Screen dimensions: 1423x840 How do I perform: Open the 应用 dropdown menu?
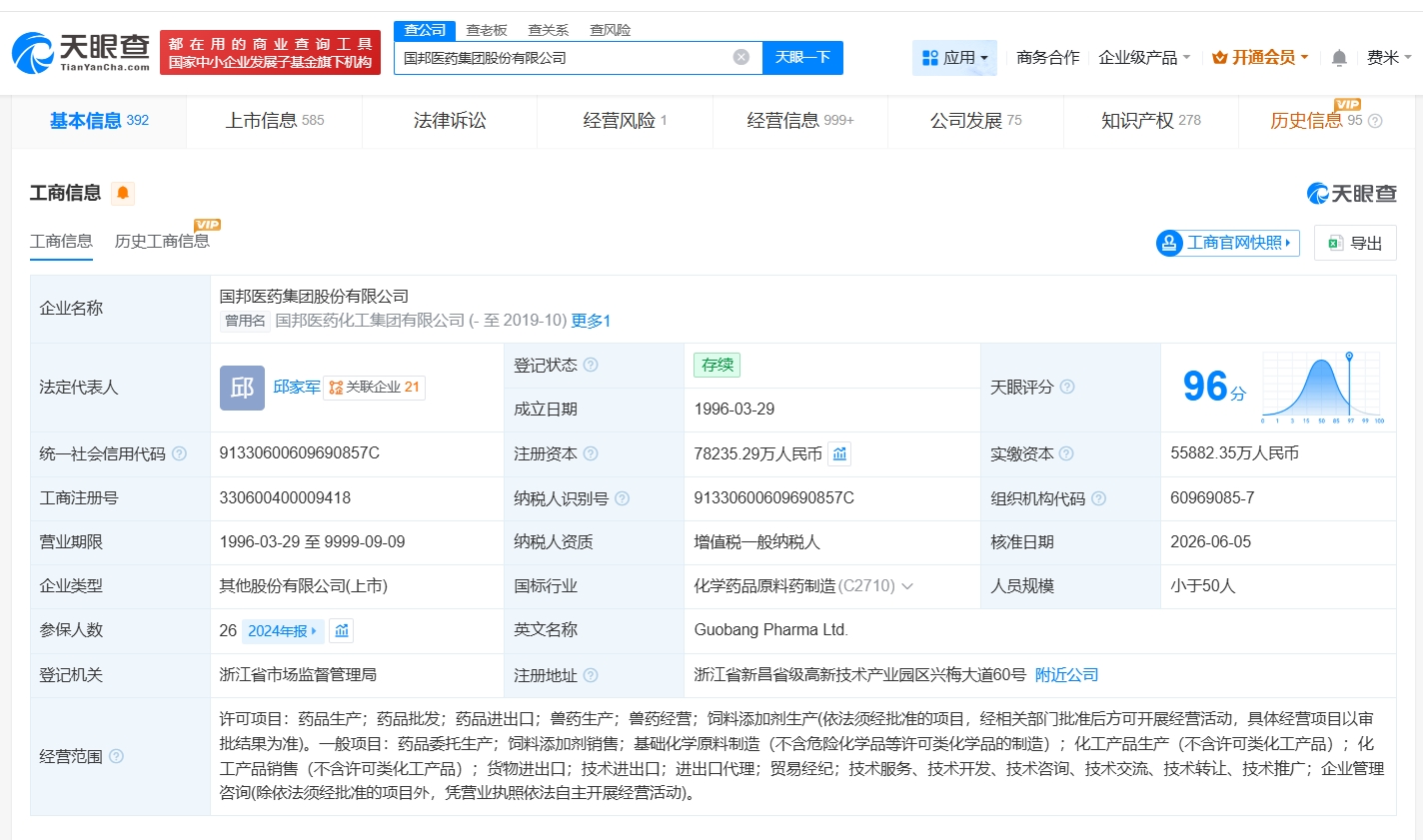pos(954,58)
